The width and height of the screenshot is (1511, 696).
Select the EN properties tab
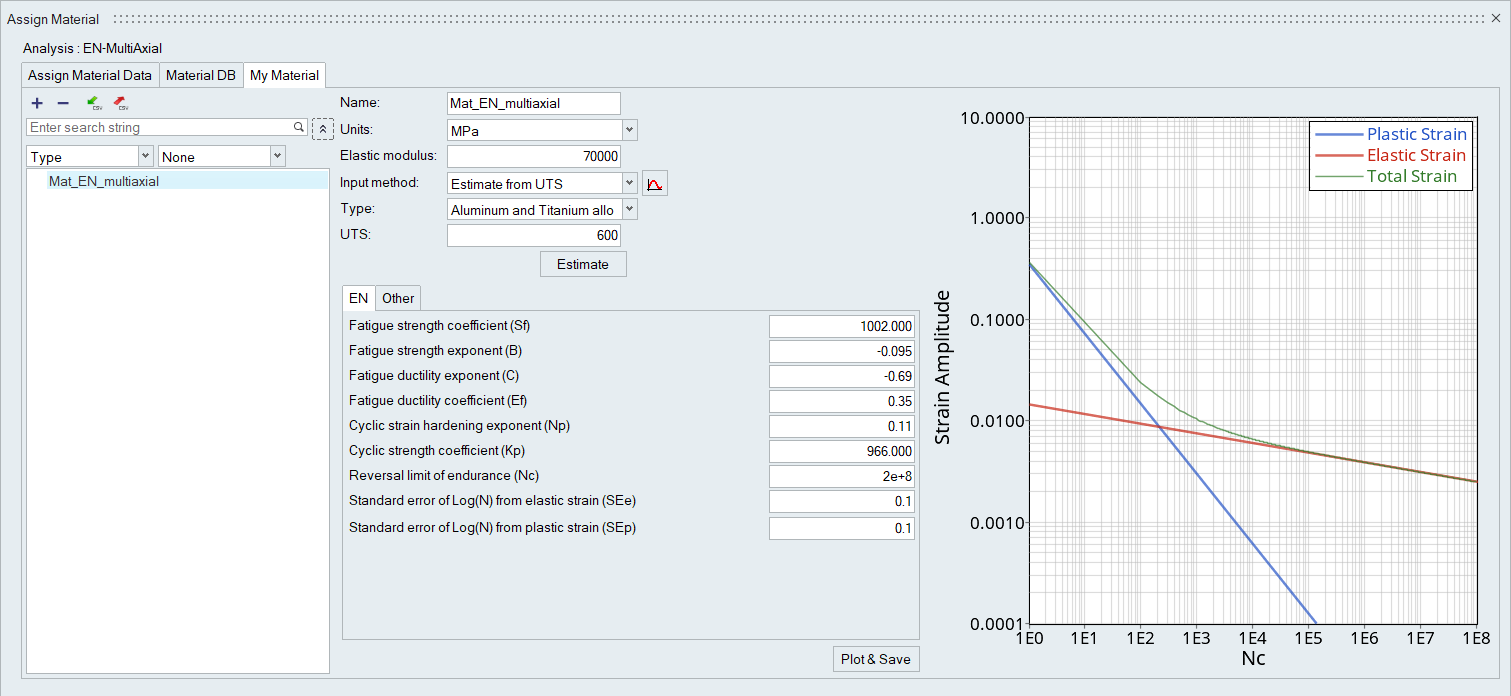tap(359, 298)
